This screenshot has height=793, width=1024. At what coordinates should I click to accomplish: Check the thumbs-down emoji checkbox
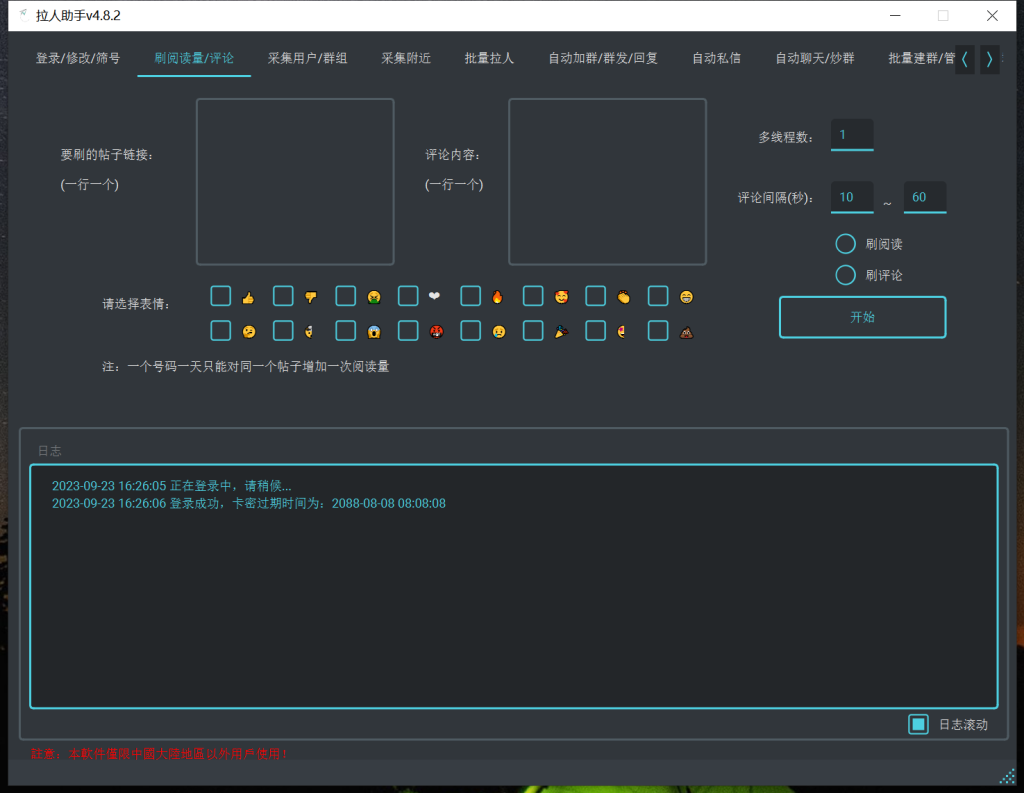coord(283,296)
